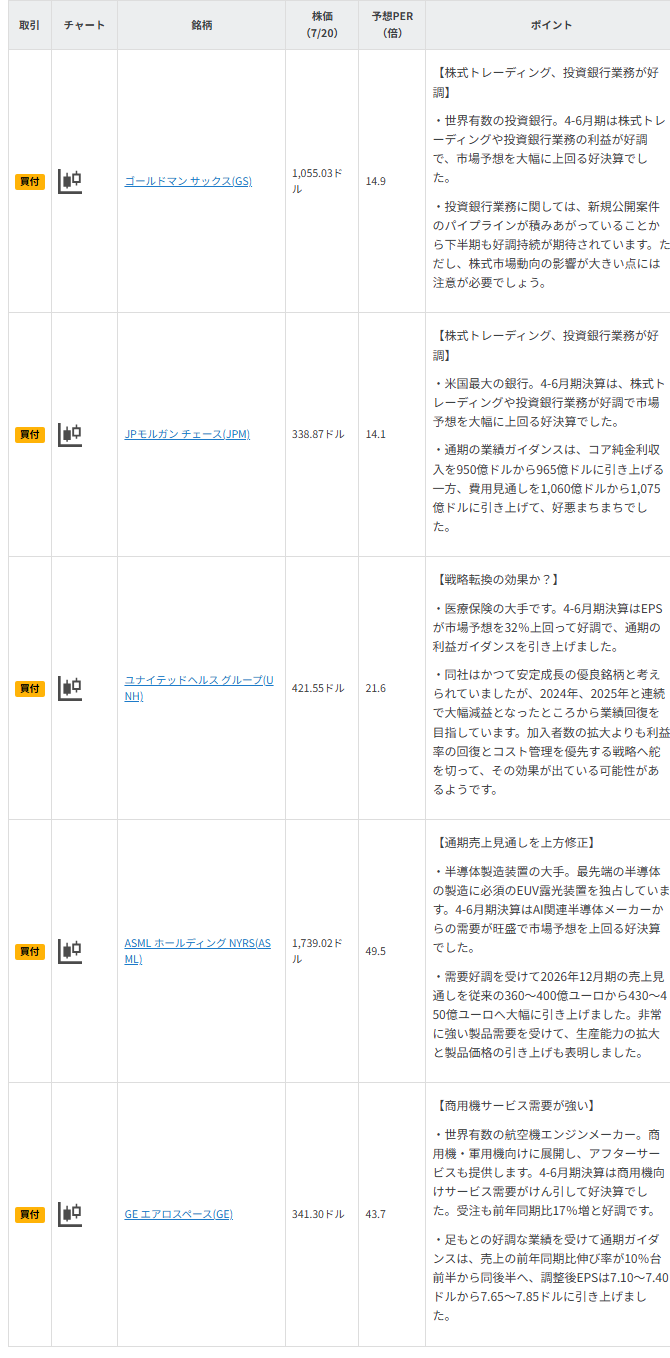Open chart icon for UnitedHealth Group row
The width and height of the screenshot is (670, 1358).
pyautogui.click(x=70, y=688)
